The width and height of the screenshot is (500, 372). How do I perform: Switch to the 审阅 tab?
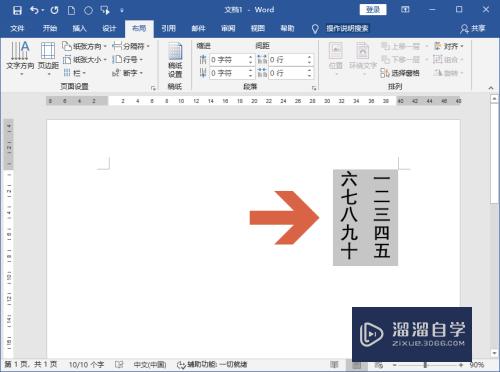pyautogui.click(x=228, y=29)
